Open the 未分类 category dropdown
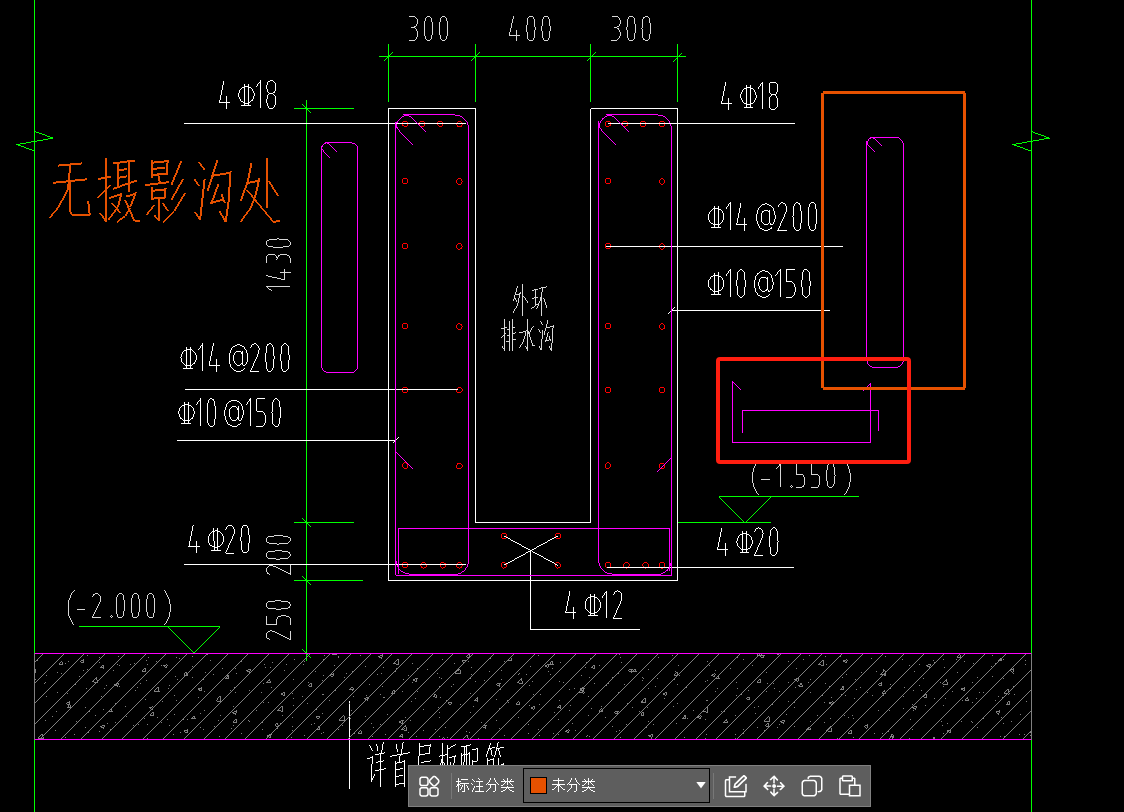The width and height of the screenshot is (1124, 812). click(x=616, y=785)
